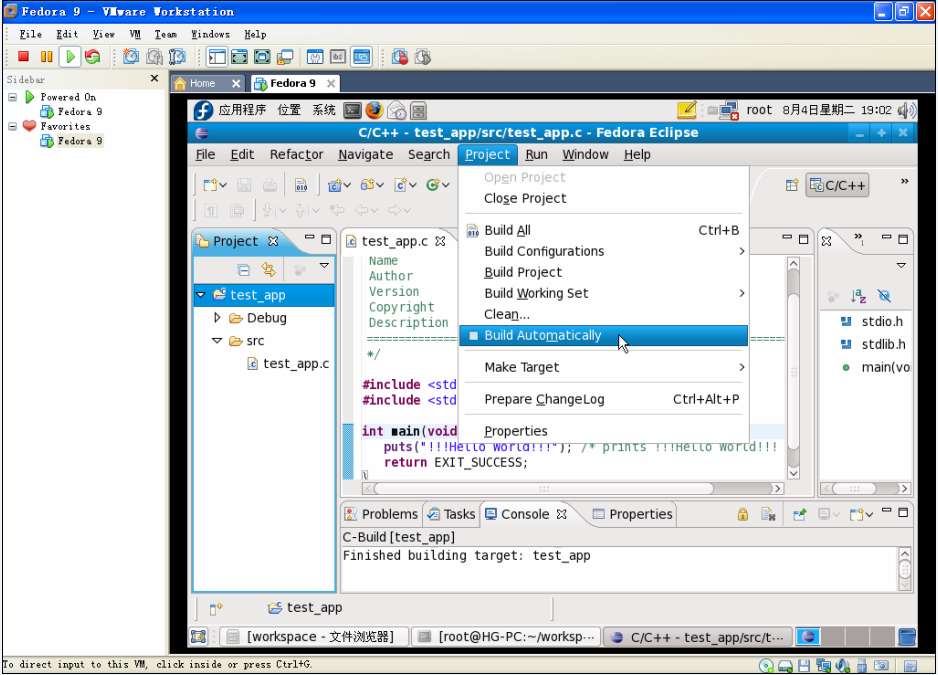The width and height of the screenshot is (938, 675).
Task: Switch to the Problems tab
Action: click(x=381, y=514)
